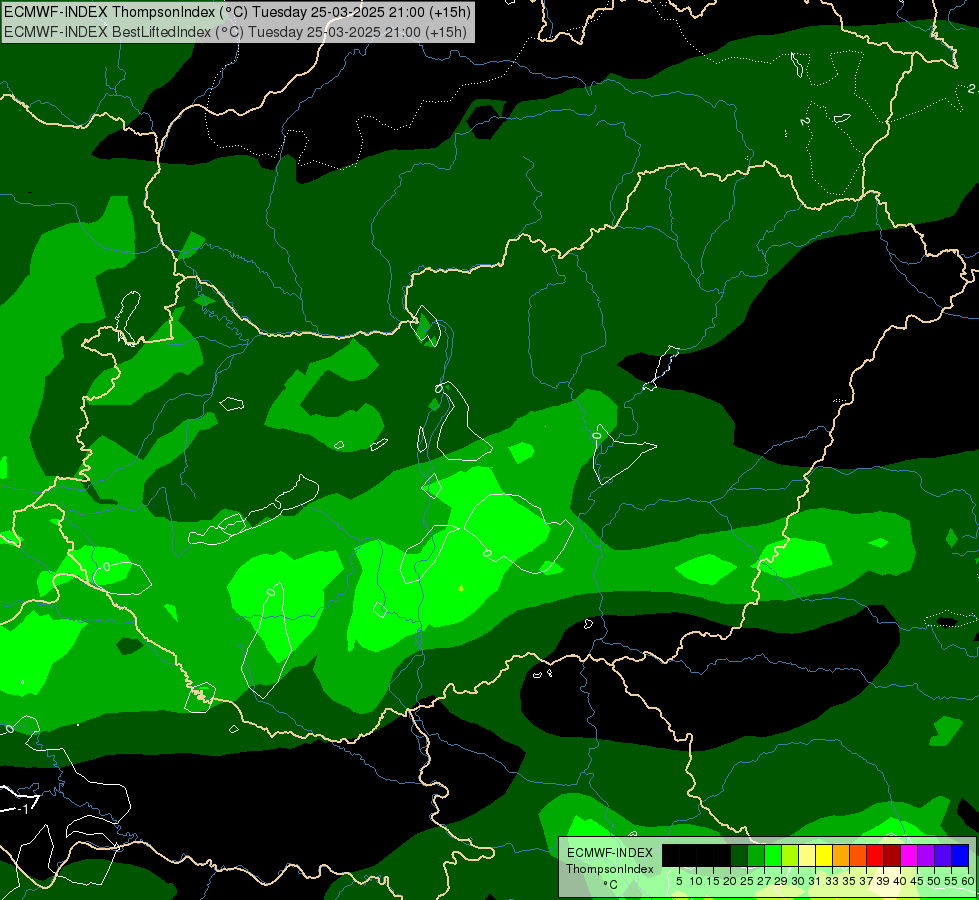Image resolution: width=979 pixels, height=900 pixels.
Task: Click the -1 contour label on the map
Action: 24,809
